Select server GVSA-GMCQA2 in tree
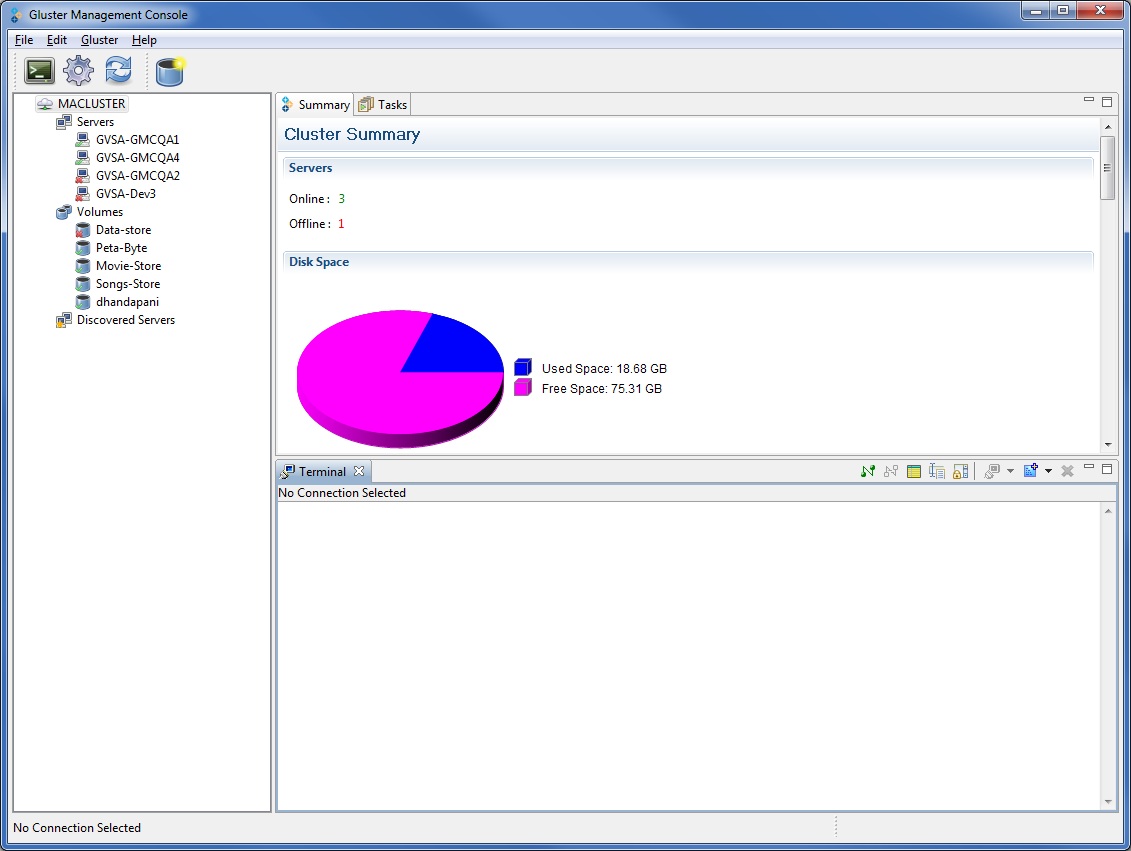This screenshot has height=851, width=1131. (137, 176)
